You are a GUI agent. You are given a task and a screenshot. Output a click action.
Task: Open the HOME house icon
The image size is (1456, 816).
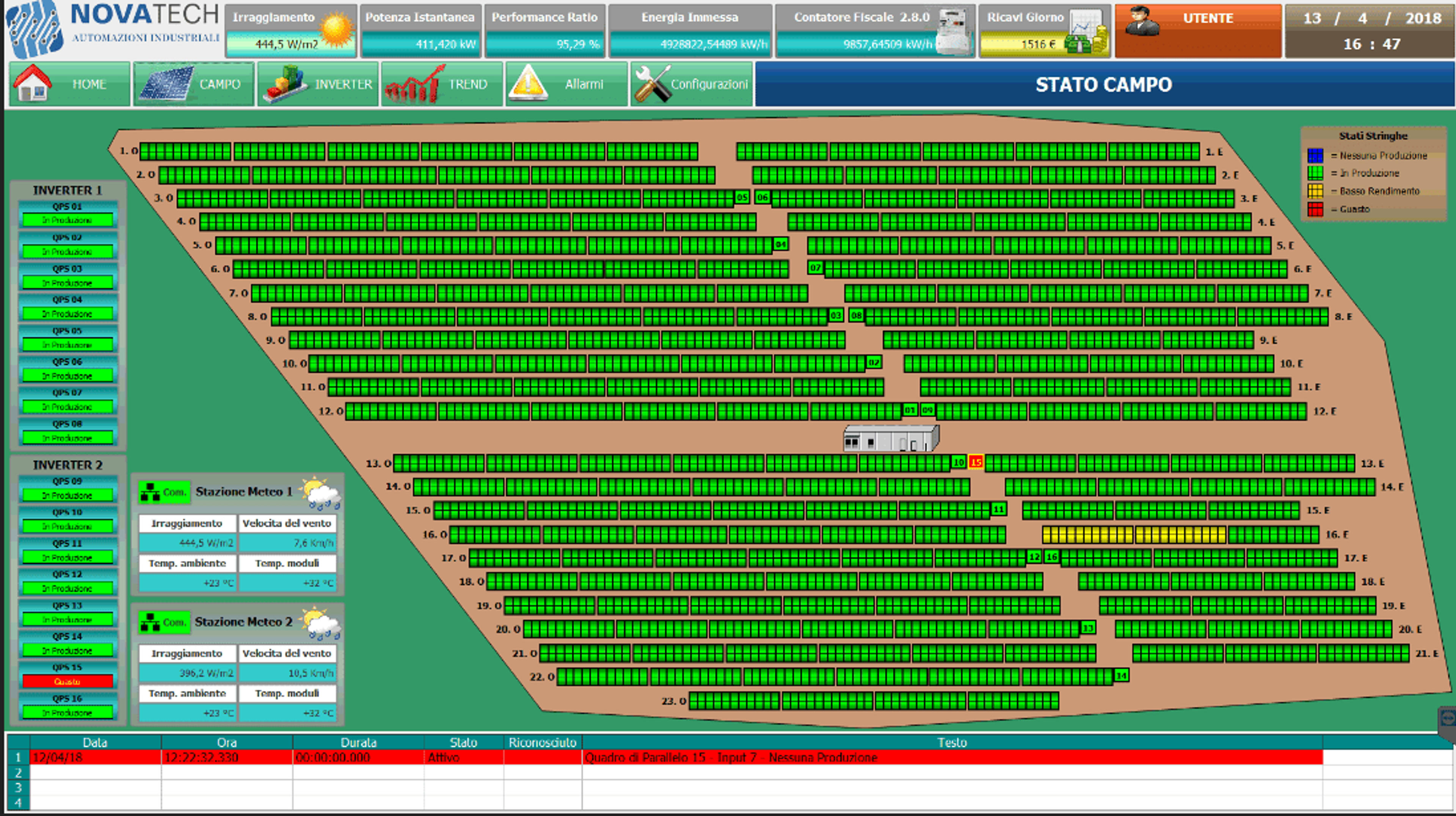pos(32,83)
